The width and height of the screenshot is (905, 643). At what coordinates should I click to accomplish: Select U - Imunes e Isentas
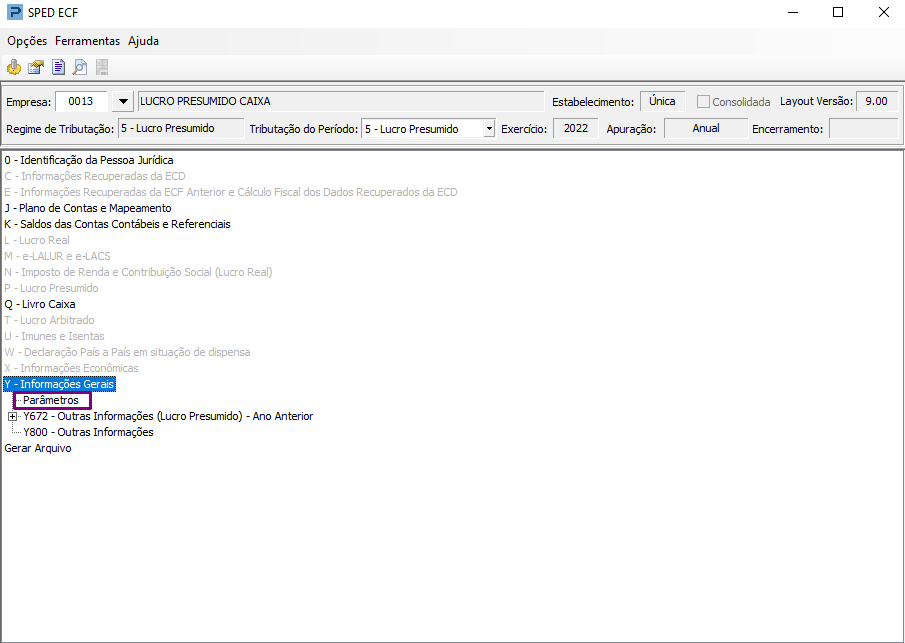54,337
